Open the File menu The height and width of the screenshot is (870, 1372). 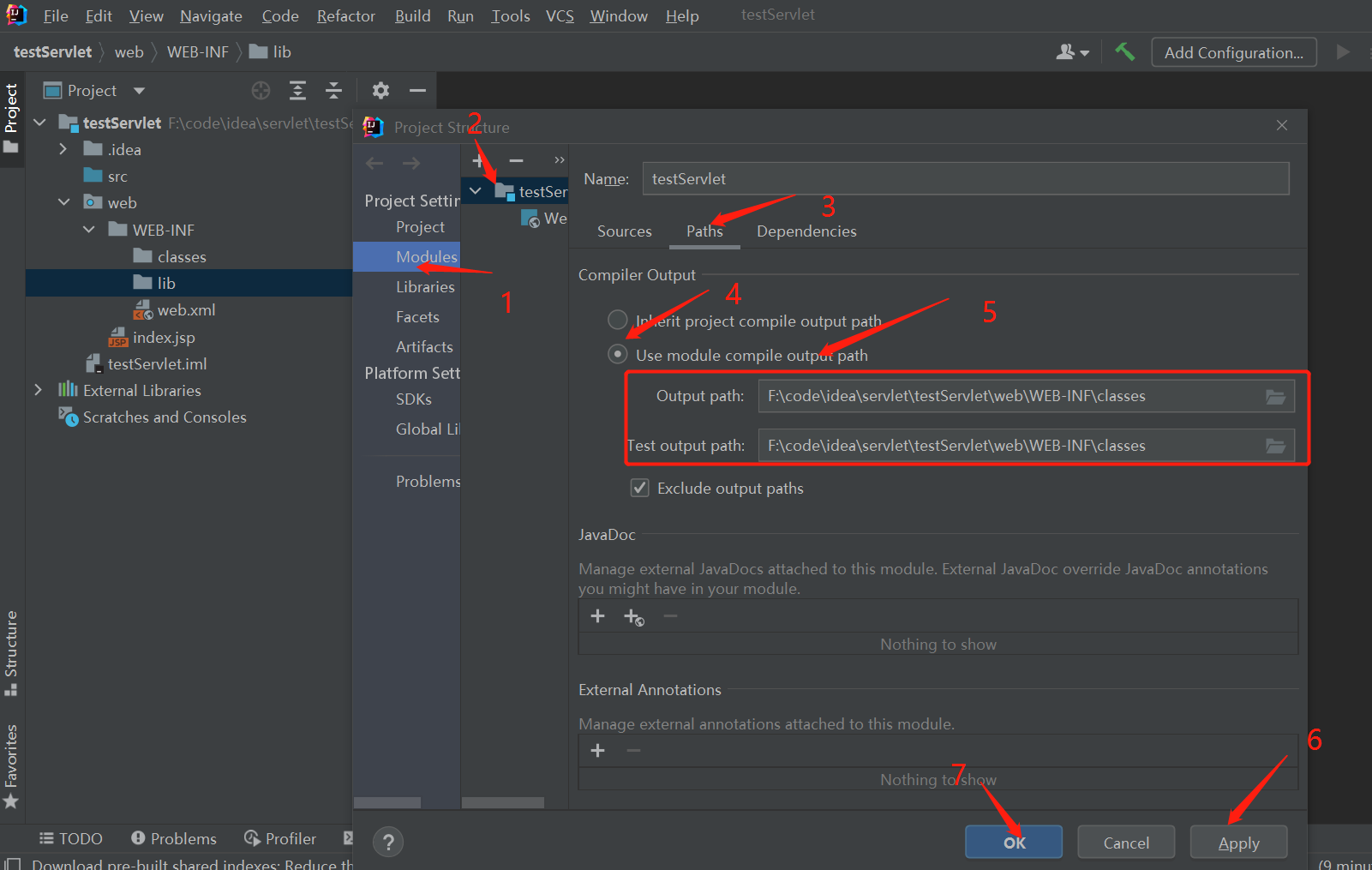click(56, 16)
